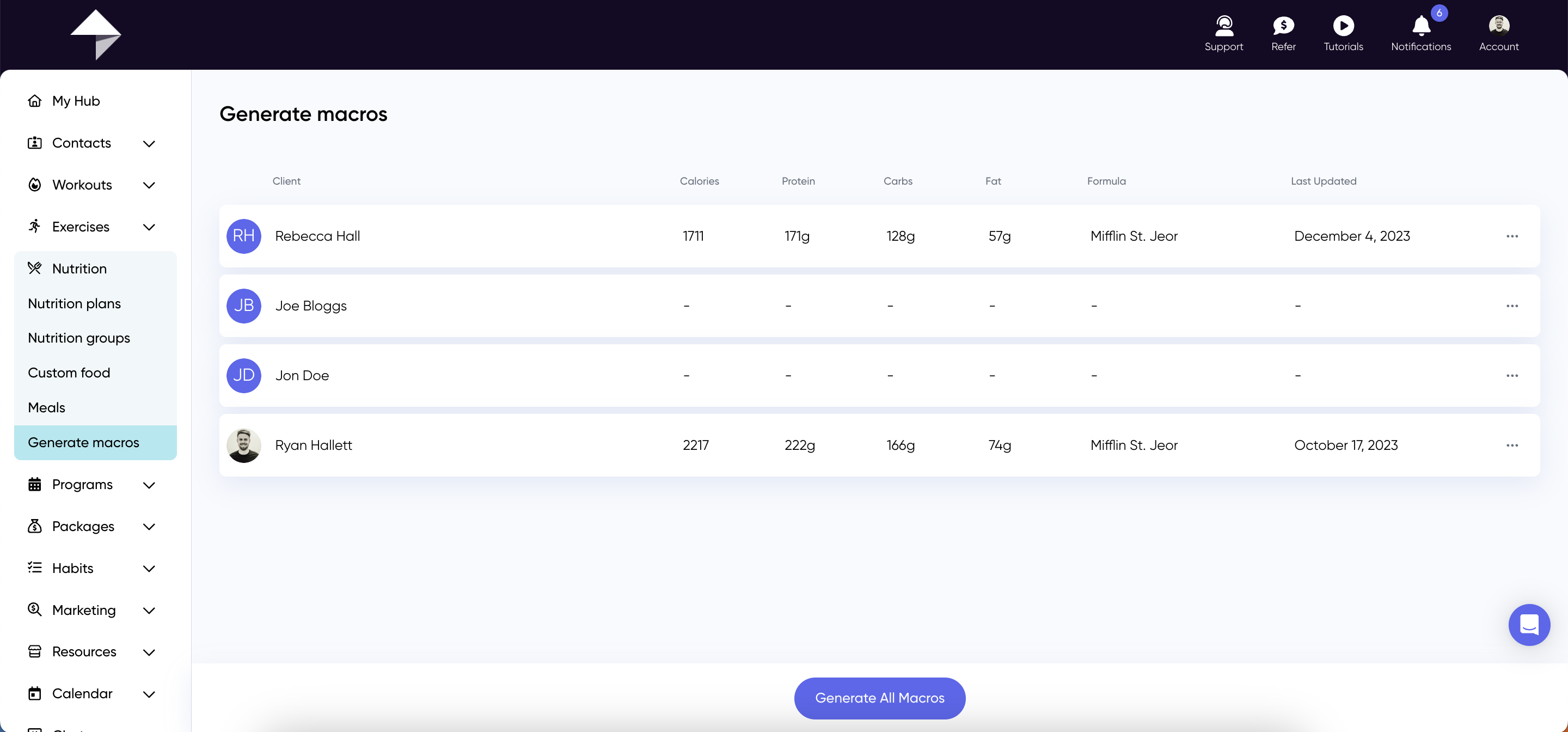Expand the Exercises chevron
Viewport: 1568px width, 732px height.
pyautogui.click(x=149, y=227)
